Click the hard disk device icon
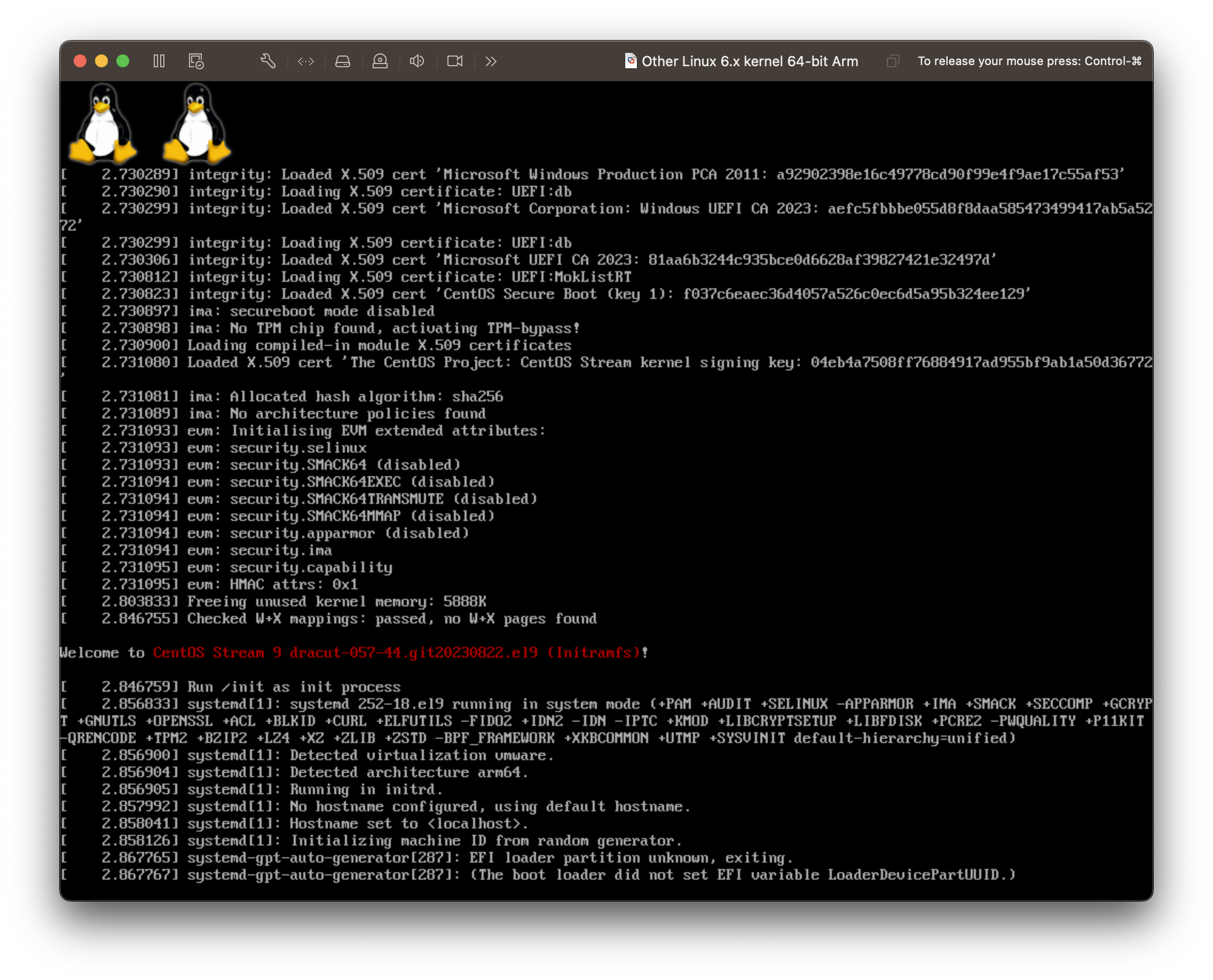This screenshot has height=980, width=1213. [343, 61]
